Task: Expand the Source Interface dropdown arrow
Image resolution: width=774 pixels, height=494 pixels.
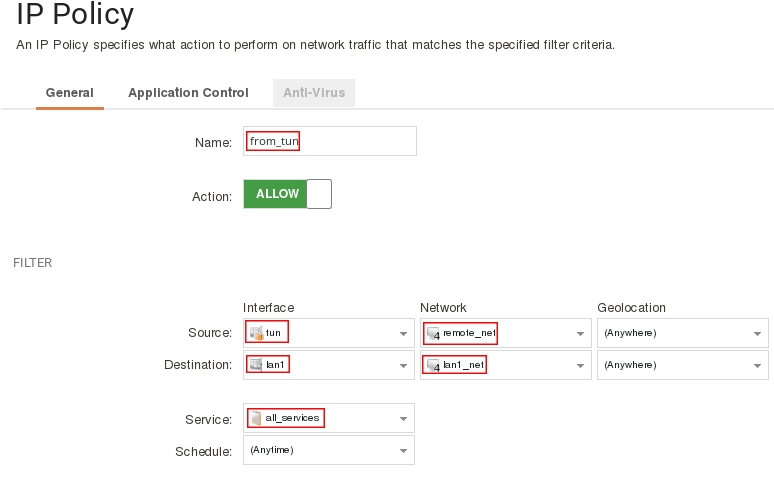Action: tap(403, 334)
